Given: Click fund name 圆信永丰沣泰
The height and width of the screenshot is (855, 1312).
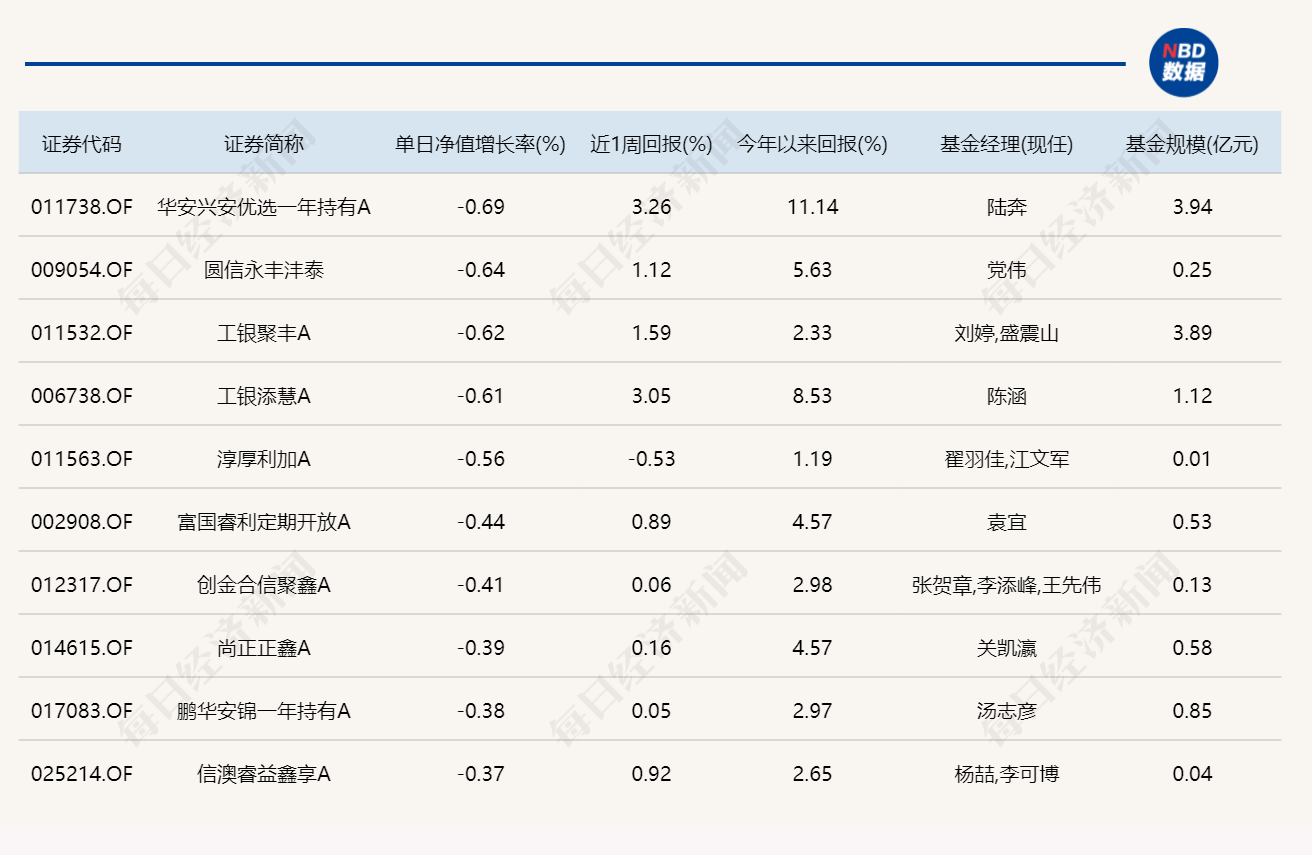Looking at the screenshot, I should (x=264, y=270).
